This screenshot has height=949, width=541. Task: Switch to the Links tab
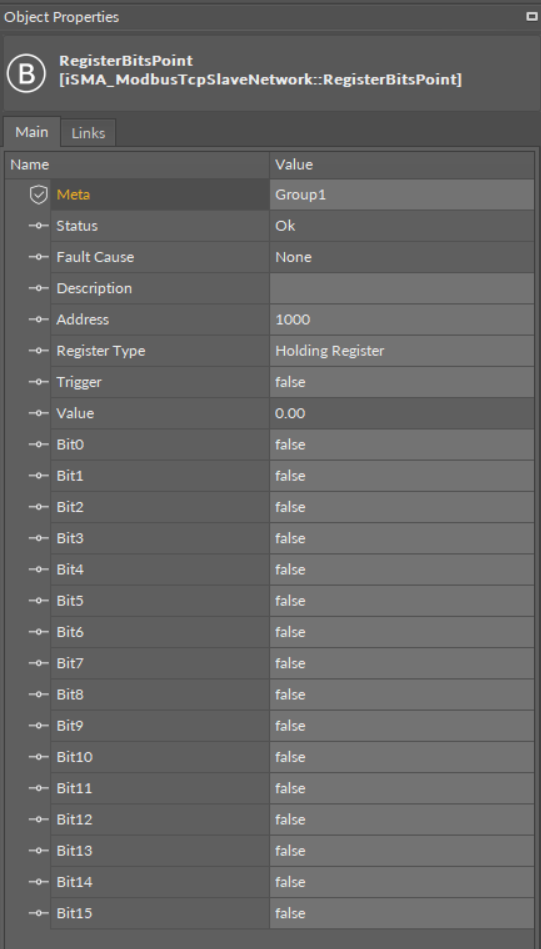(x=88, y=133)
